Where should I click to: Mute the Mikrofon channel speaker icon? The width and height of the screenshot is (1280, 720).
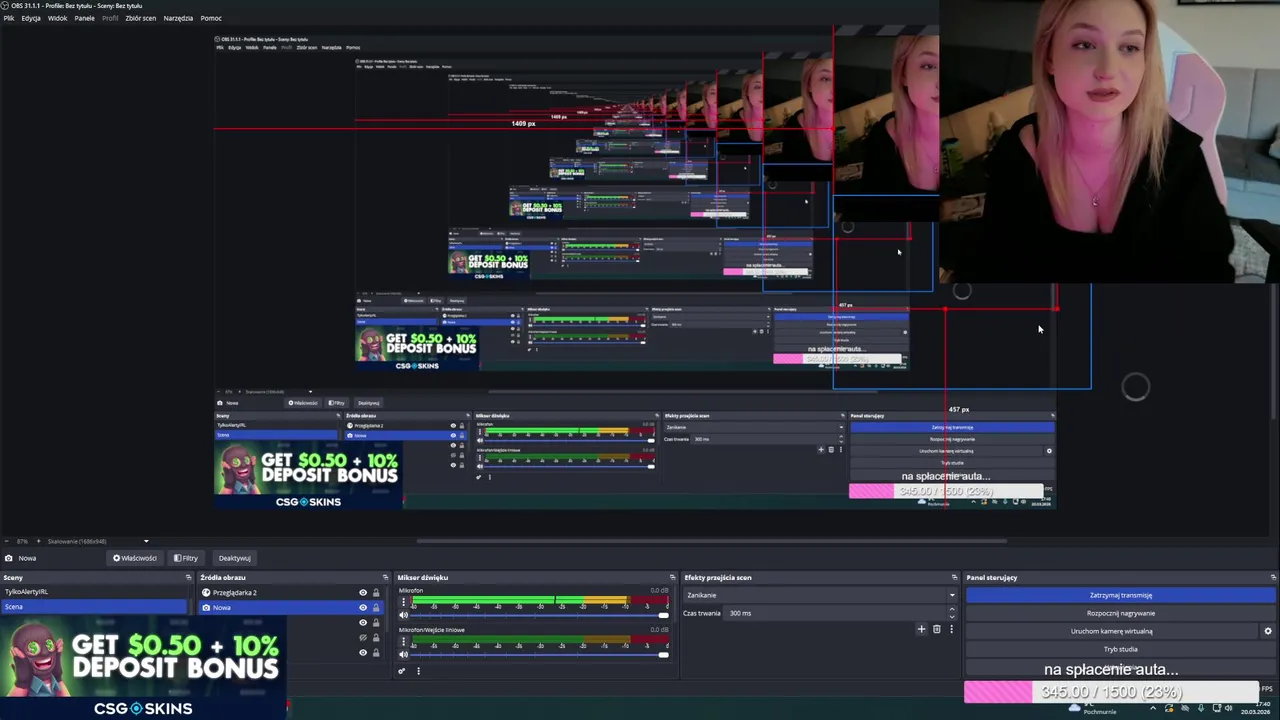pyautogui.click(x=403, y=615)
